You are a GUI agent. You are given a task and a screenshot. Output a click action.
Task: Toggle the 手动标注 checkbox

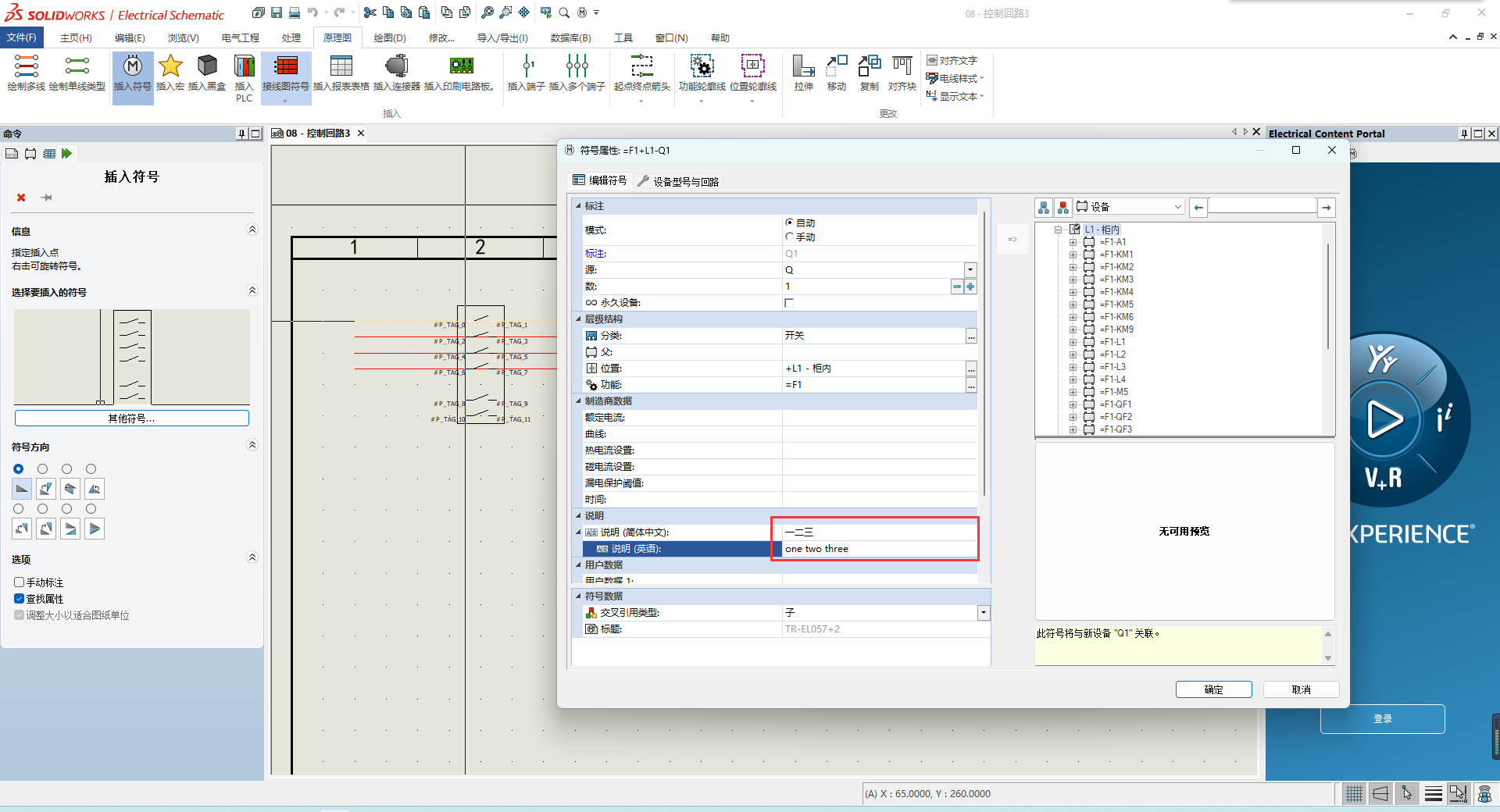[x=20, y=582]
